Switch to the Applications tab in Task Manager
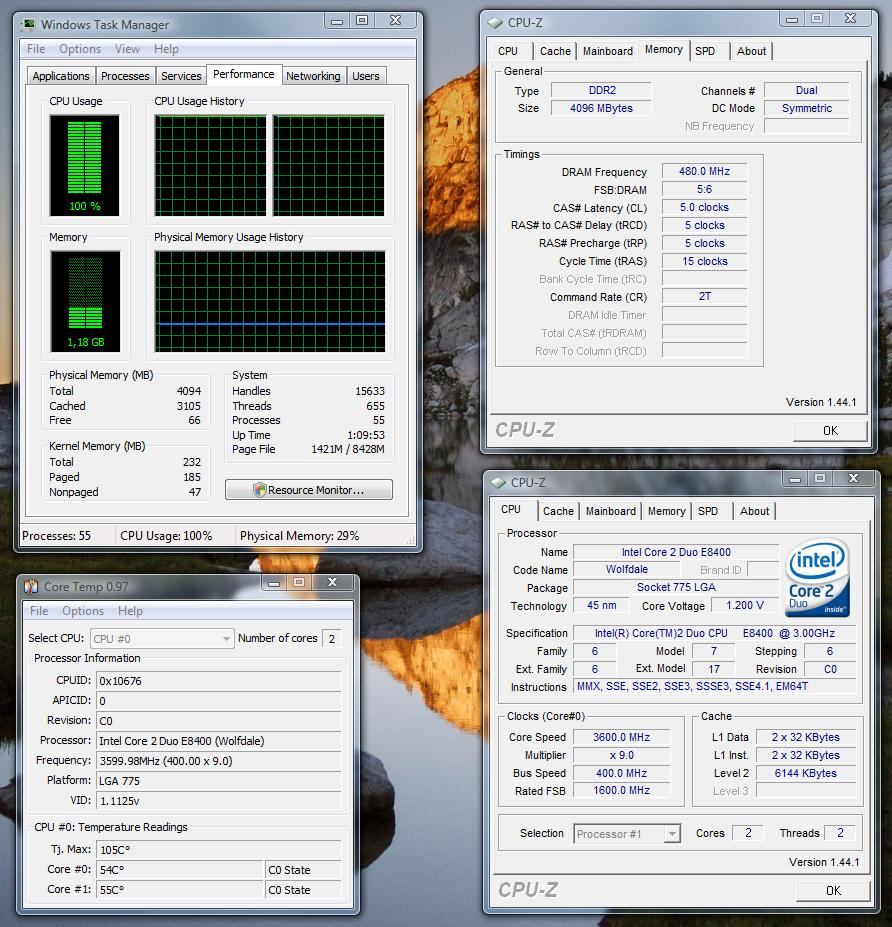 (x=61, y=76)
